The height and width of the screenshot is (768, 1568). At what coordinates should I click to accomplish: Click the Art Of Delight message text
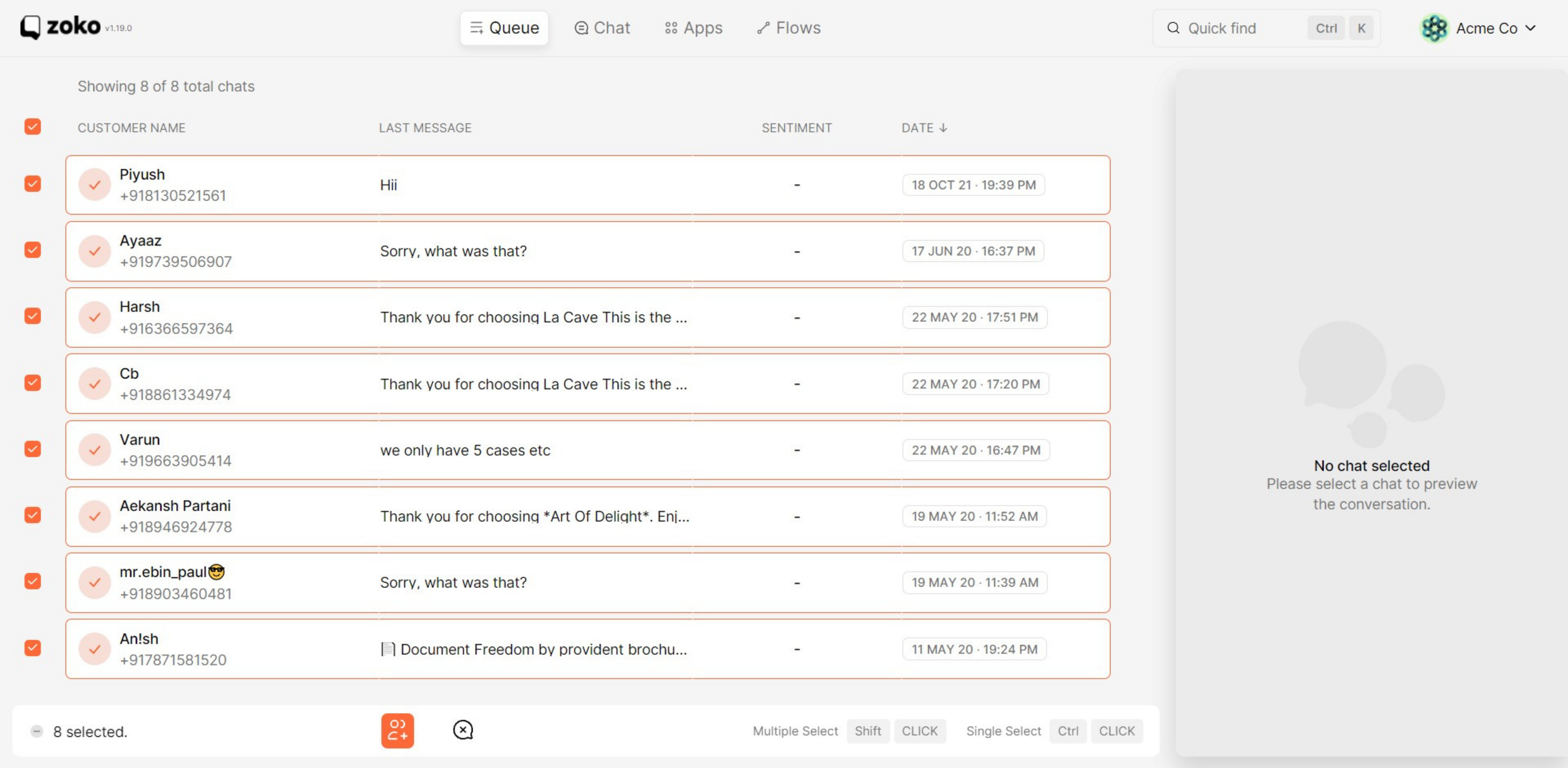[x=534, y=516]
